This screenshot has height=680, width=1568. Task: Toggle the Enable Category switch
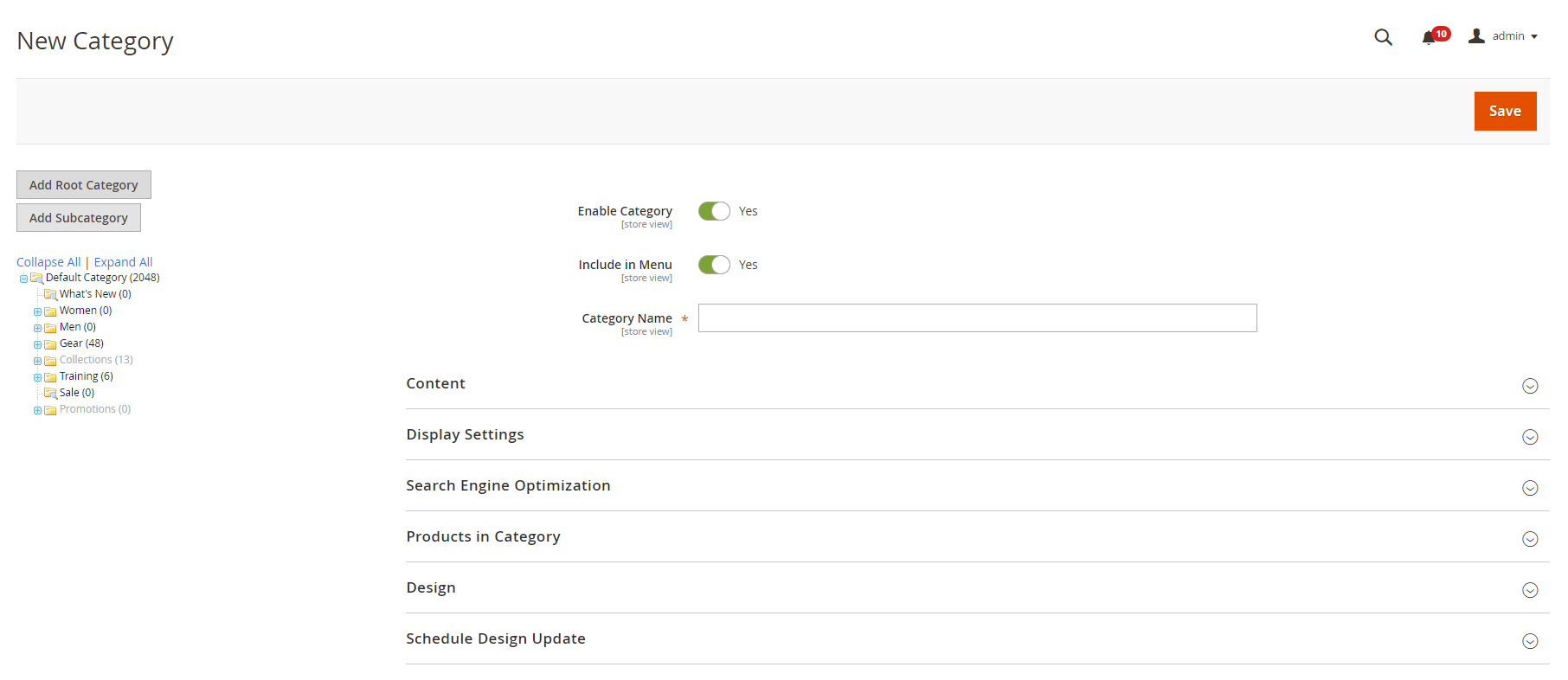coord(714,211)
